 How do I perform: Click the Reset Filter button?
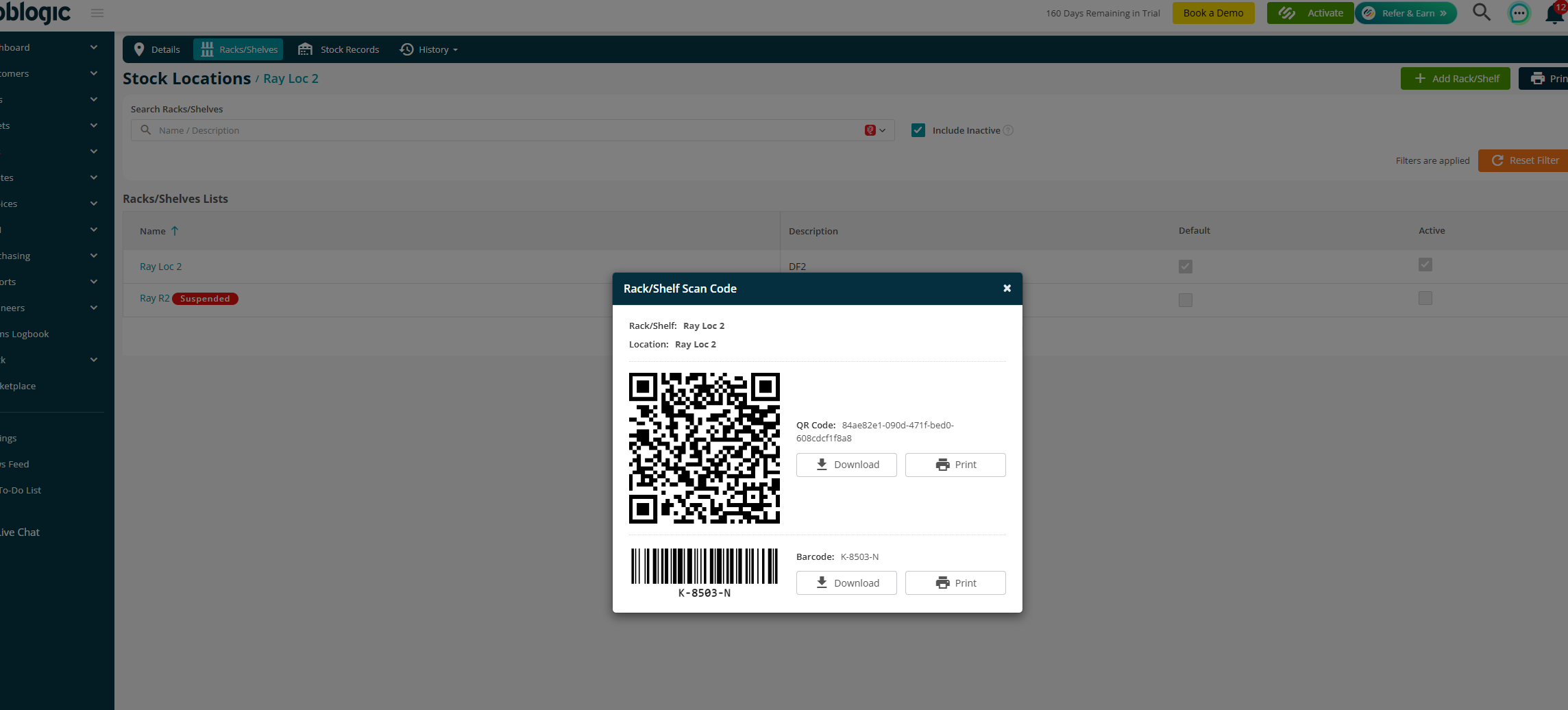pyautogui.click(x=1523, y=160)
